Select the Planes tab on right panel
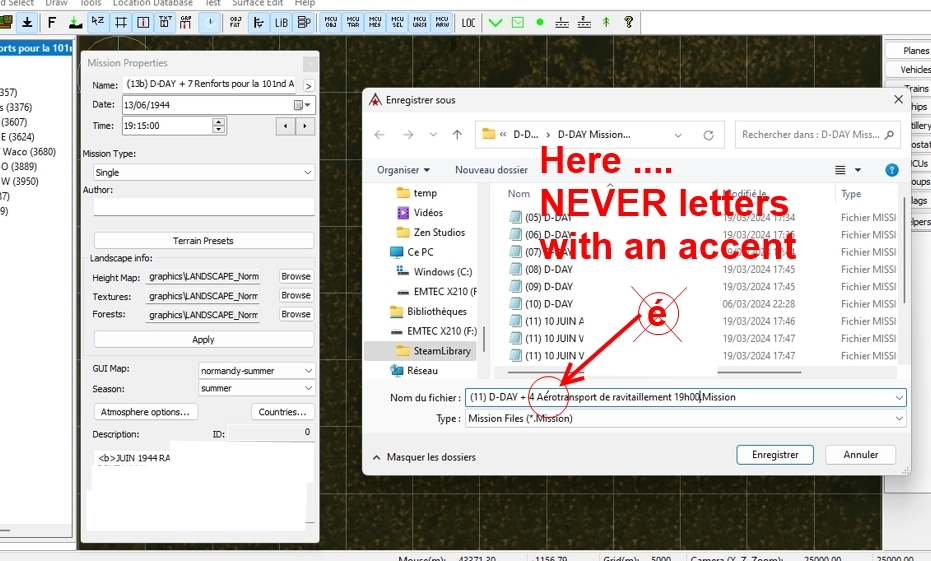The height and width of the screenshot is (561, 931). [x=908, y=50]
